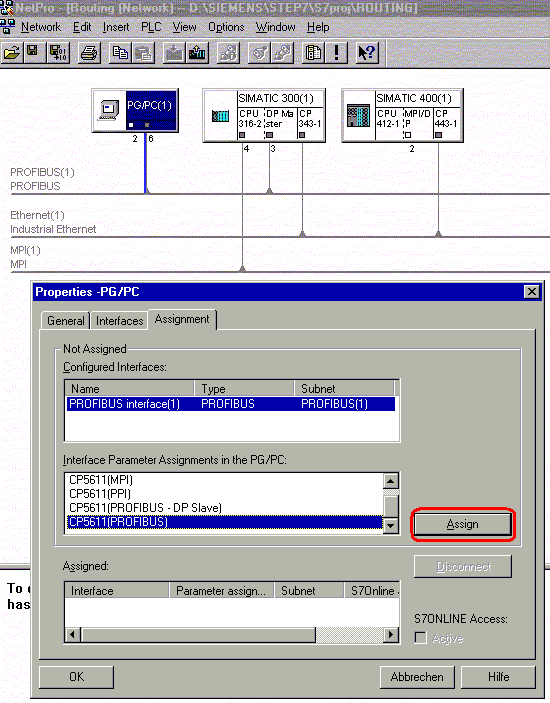Select the Assignment tab
Image resolution: width=550 pixels, height=703 pixels.
pyautogui.click(x=182, y=319)
